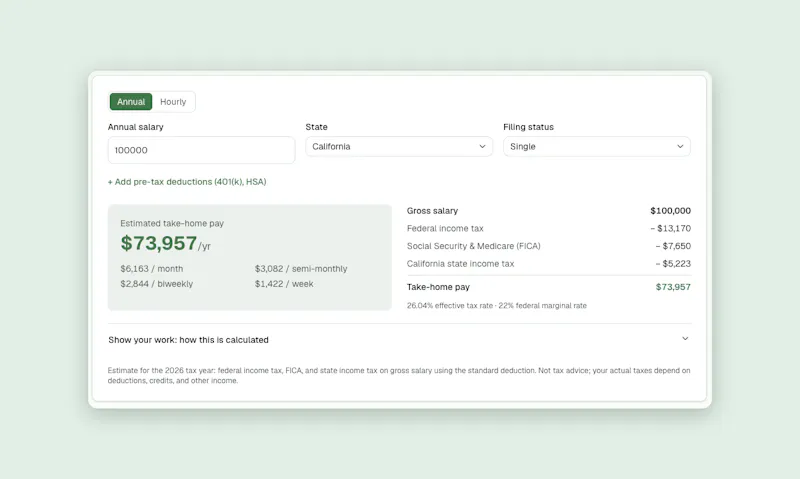Click the 'Take-home pay' breakdown row label
The width and height of the screenshot is (800, 479).
click(438, 287)
